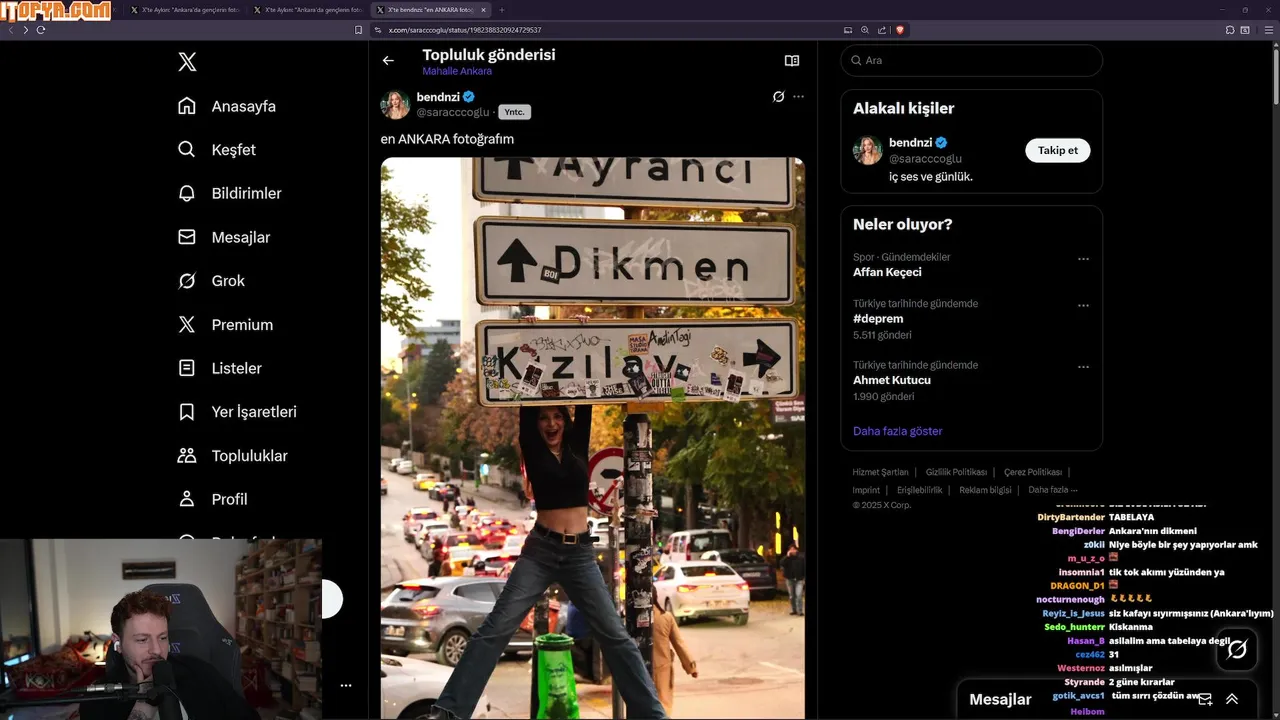Open Yer İşaretleri bookmarks

[237, 412]
